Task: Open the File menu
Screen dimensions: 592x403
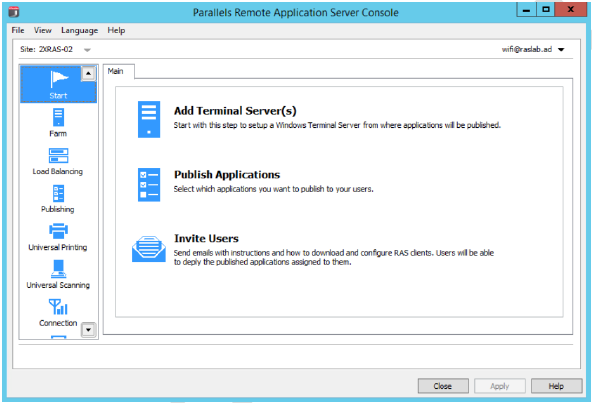Action: click(x=18, y=30)
